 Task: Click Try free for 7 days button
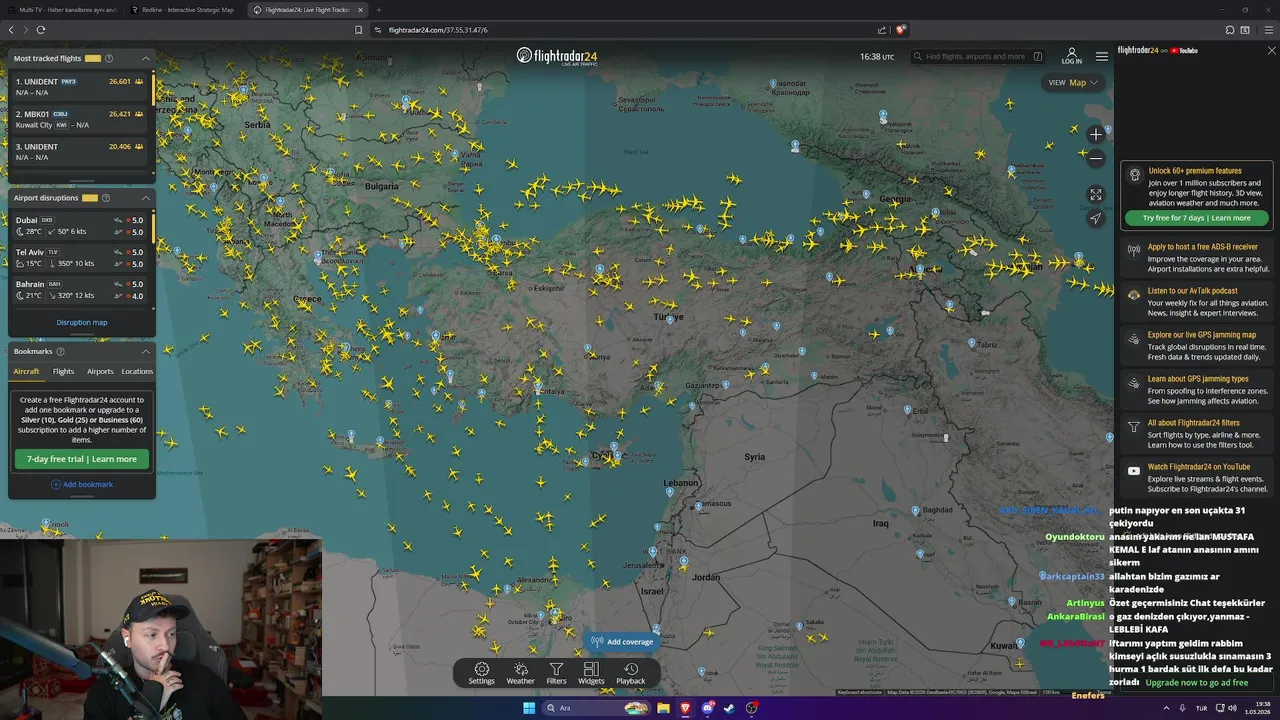click(x=1197, y=218)
